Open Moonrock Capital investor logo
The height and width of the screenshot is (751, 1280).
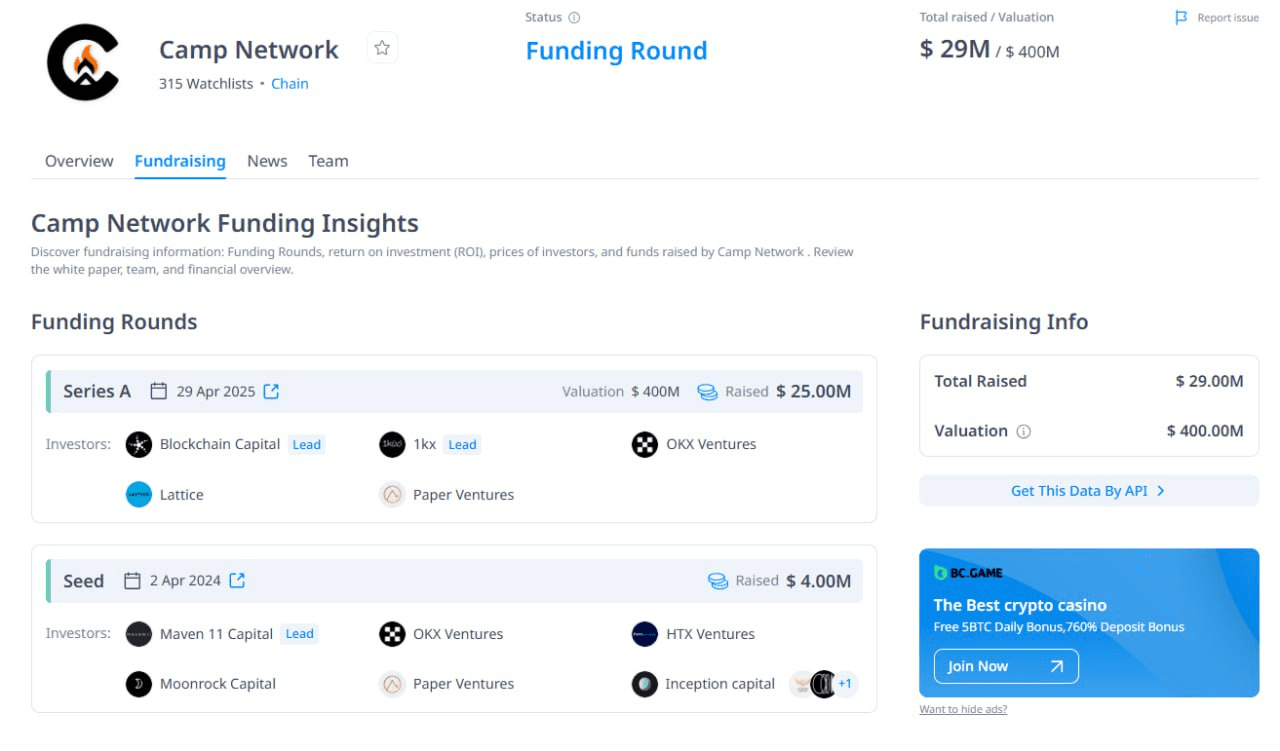tap(139, 684)
